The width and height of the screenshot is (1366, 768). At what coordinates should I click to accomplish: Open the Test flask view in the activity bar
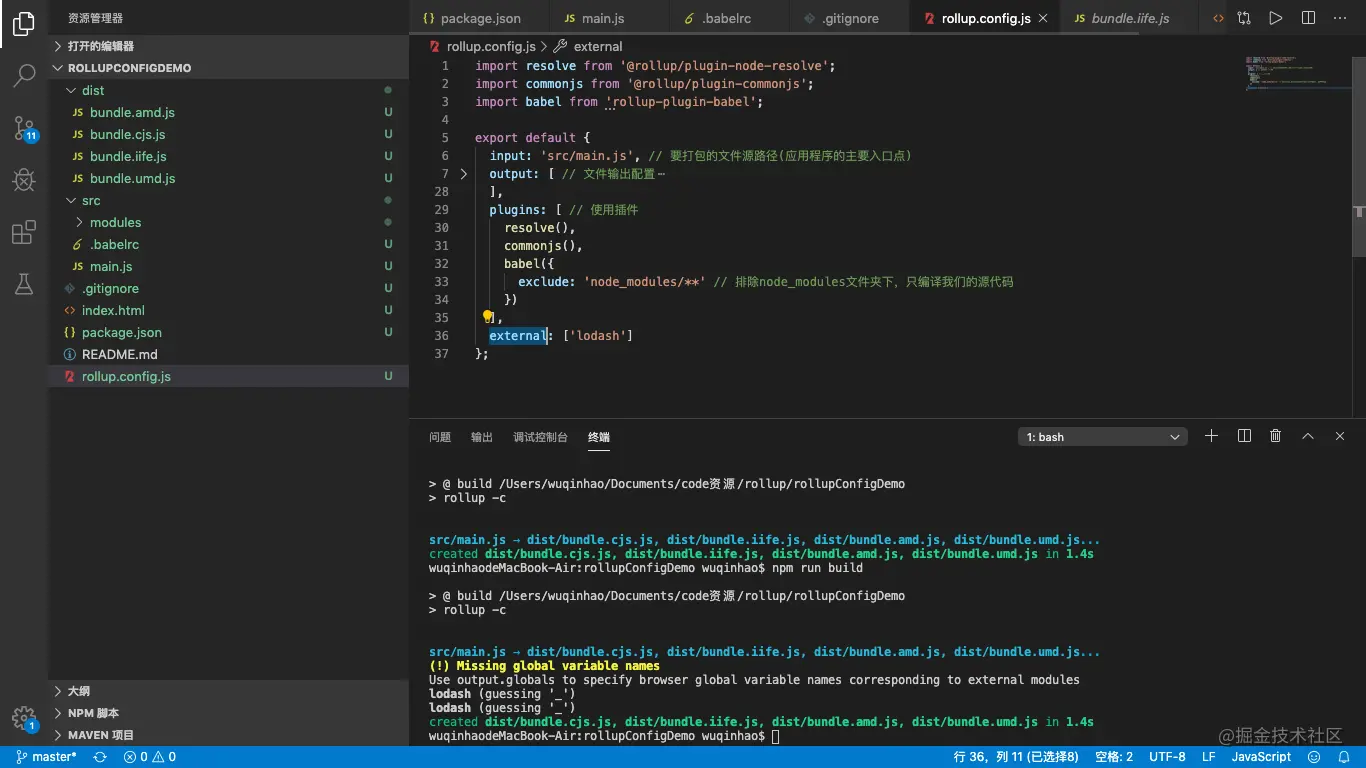tap(24, 284)
